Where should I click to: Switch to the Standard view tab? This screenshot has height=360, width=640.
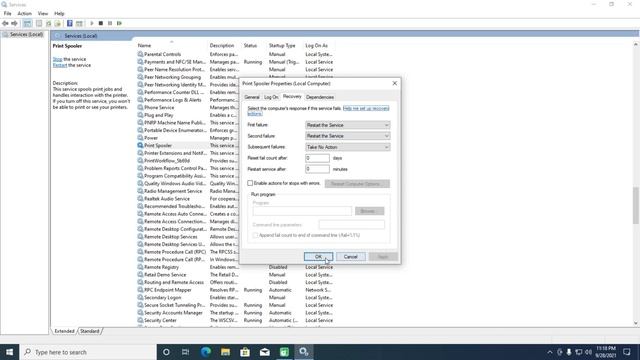[x=90, y=331]
